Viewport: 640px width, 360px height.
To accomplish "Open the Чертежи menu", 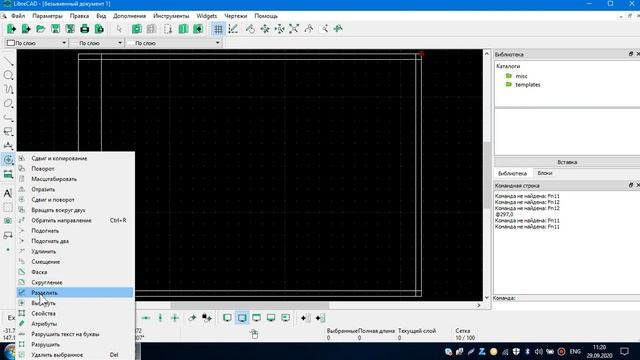I will coord(236,16).
